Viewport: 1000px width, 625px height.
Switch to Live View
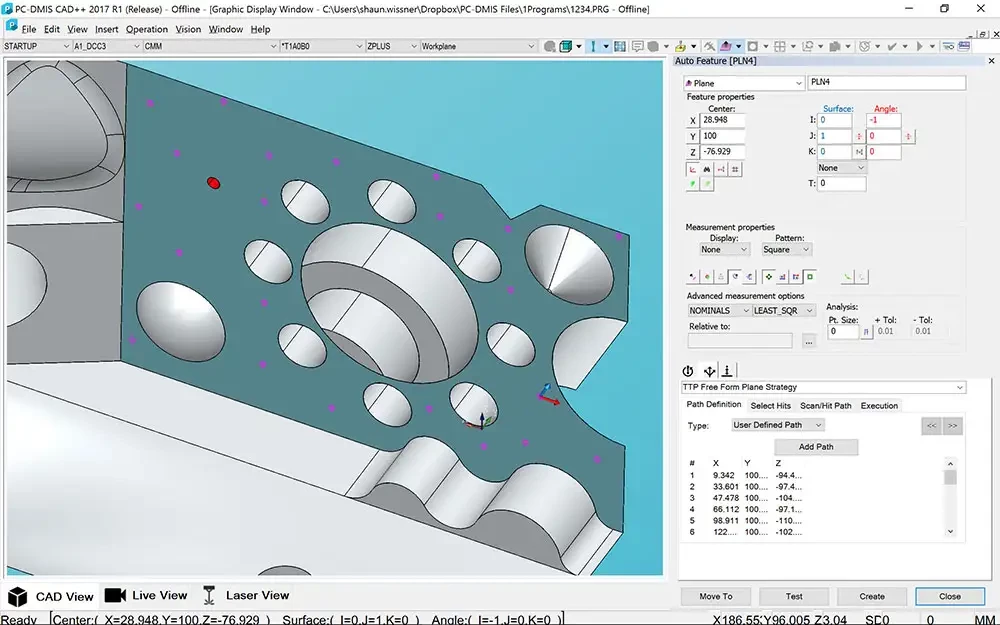tap(146, 595)
